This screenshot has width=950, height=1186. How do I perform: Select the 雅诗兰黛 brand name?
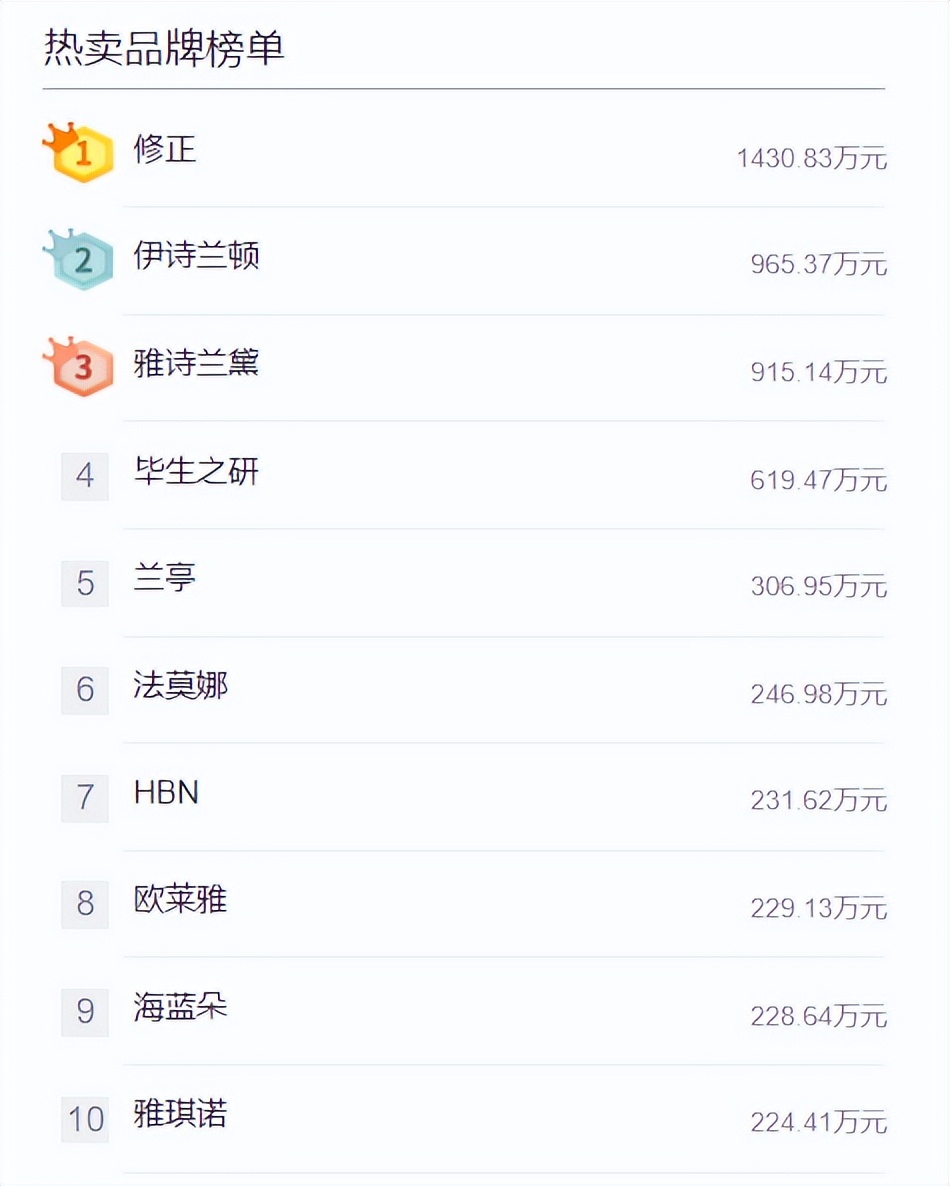(196, 363)
